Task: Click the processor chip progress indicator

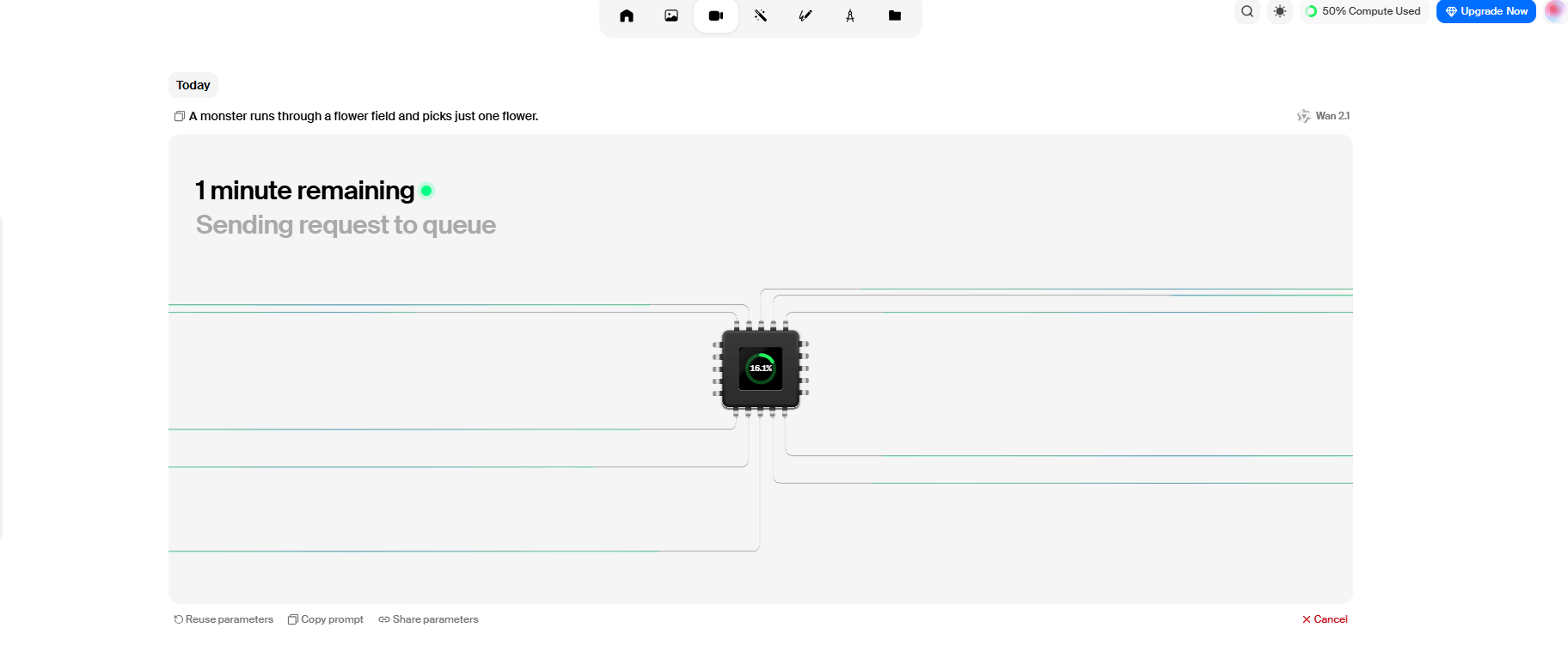Action: coord(761,369)
